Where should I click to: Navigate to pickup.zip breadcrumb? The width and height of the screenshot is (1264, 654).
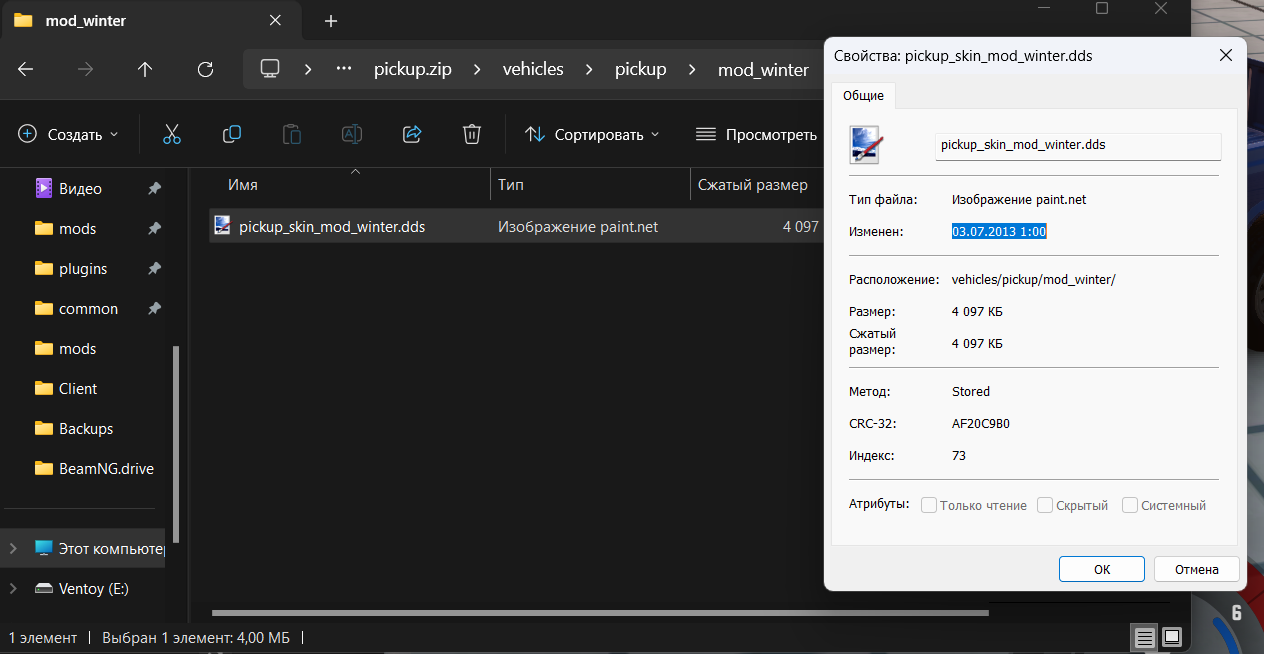coord(413,69)
